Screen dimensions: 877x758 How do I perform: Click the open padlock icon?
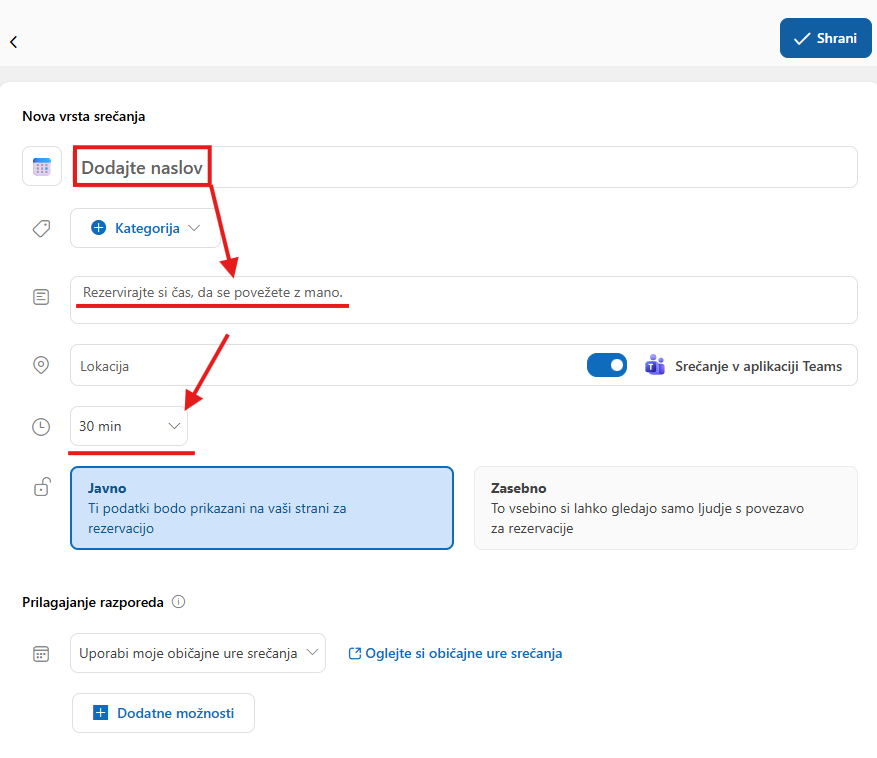43,487
